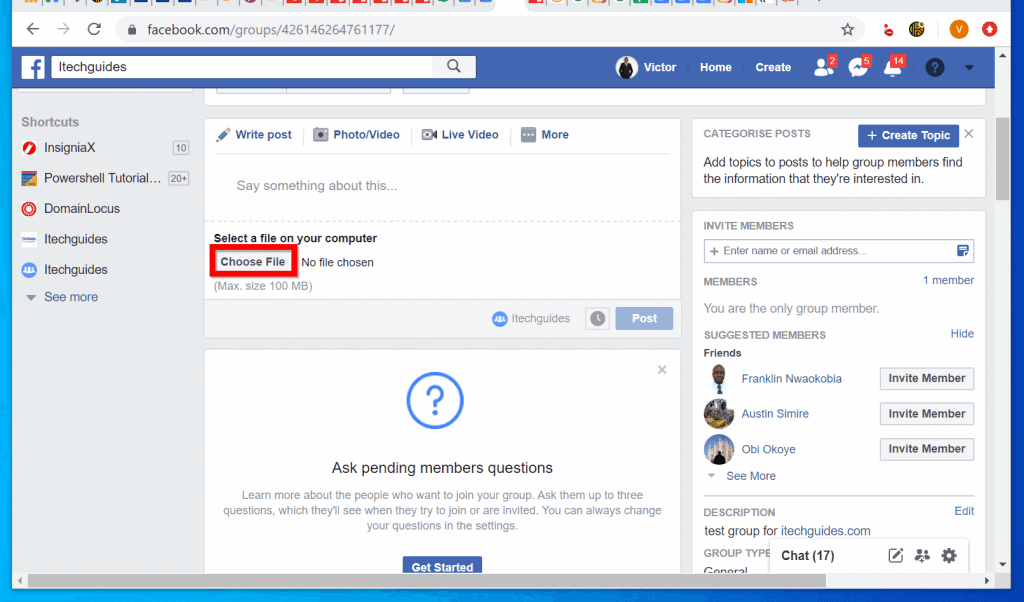Select the Photo/Video tab
The image size is (1024, 602).
pos(357,135)
